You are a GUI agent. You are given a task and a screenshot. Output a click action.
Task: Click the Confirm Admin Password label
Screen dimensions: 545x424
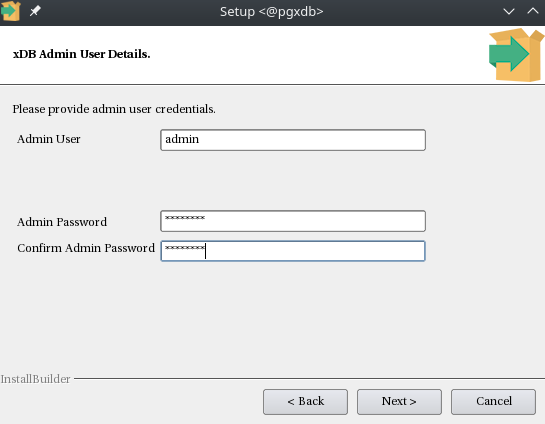click(86, 248)
